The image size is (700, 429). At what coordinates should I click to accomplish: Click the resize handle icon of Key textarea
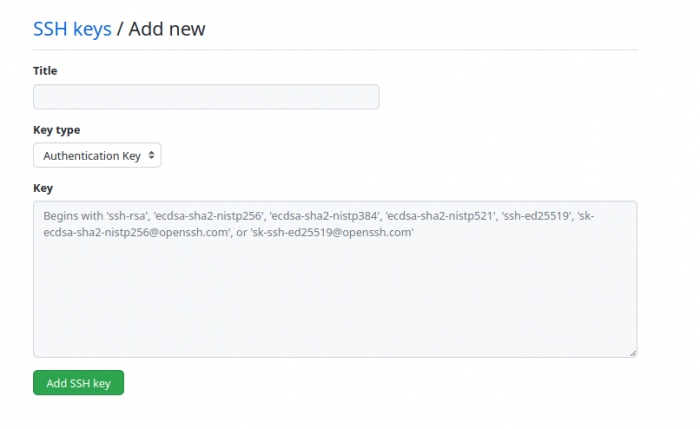pyautogui.click(x=633, y=353)
